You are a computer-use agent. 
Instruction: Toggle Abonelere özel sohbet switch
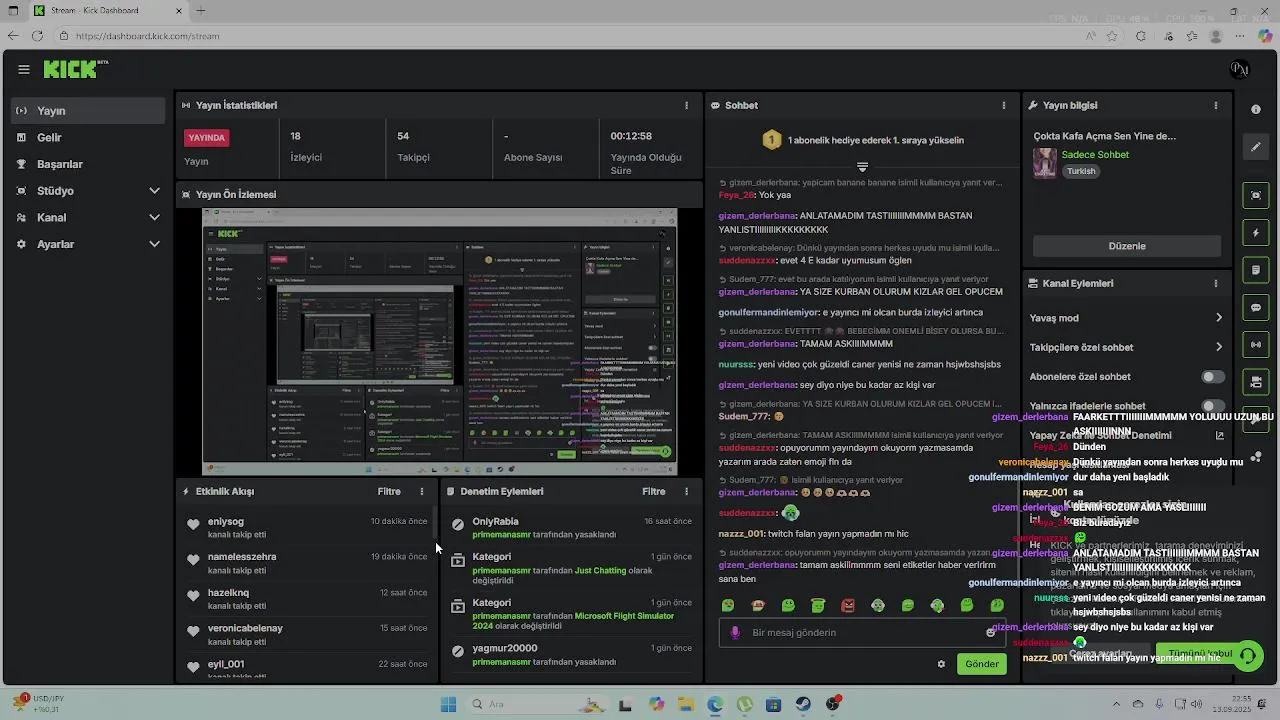click(1212, 377)
